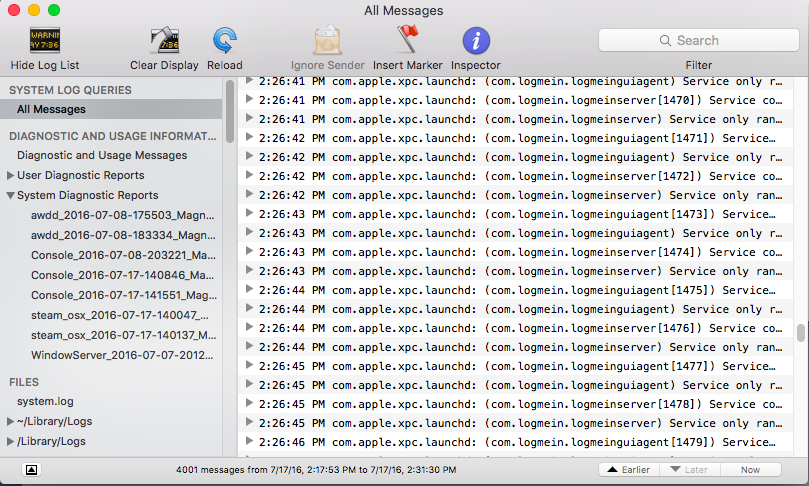Expand the logmeinguiagent[1473] message
This screenshot has width=809, height=486.
pos(249,213)
